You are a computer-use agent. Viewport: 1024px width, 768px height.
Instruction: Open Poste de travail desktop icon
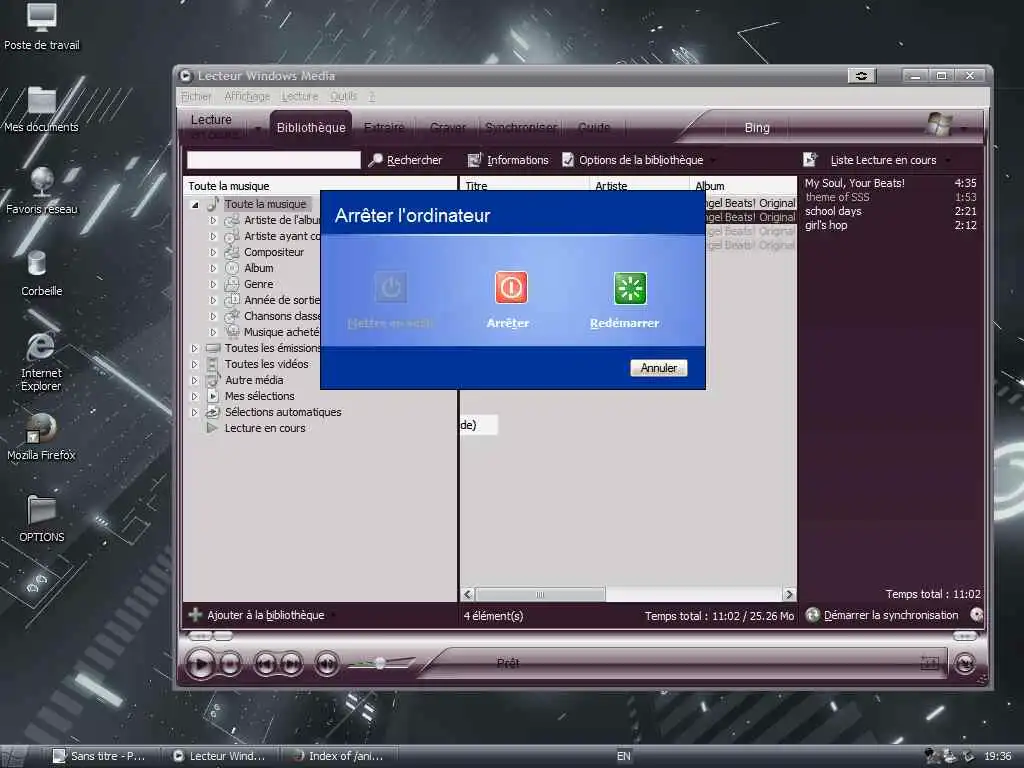(x=42, y=27)
